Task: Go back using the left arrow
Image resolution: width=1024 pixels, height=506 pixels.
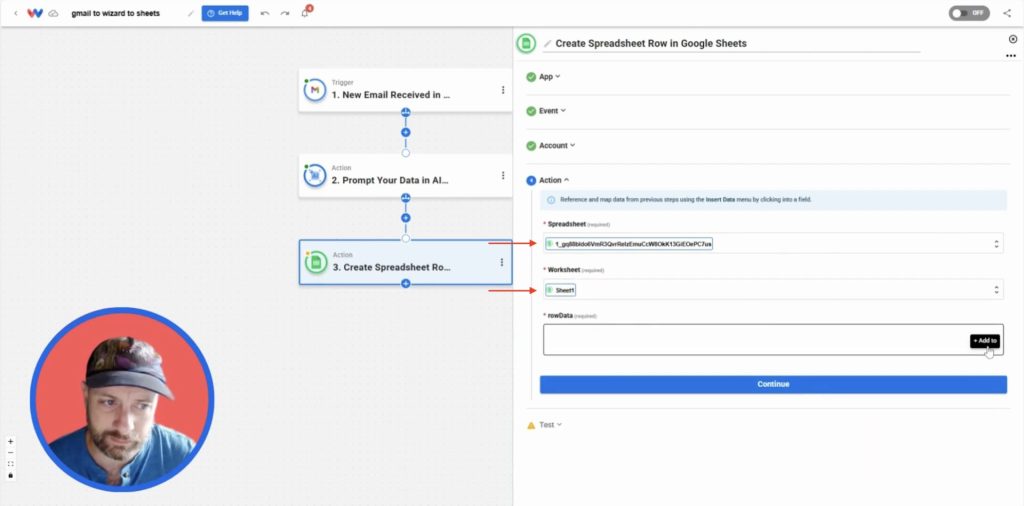Action: (x=16, y=13)
